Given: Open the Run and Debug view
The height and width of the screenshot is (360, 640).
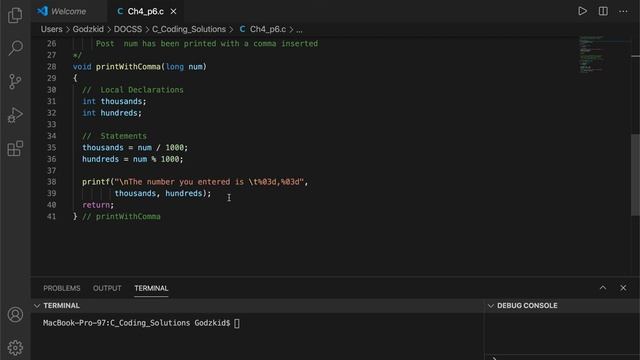Looking at the screenshot, I should pyautogui.click(x=15, y=115).
